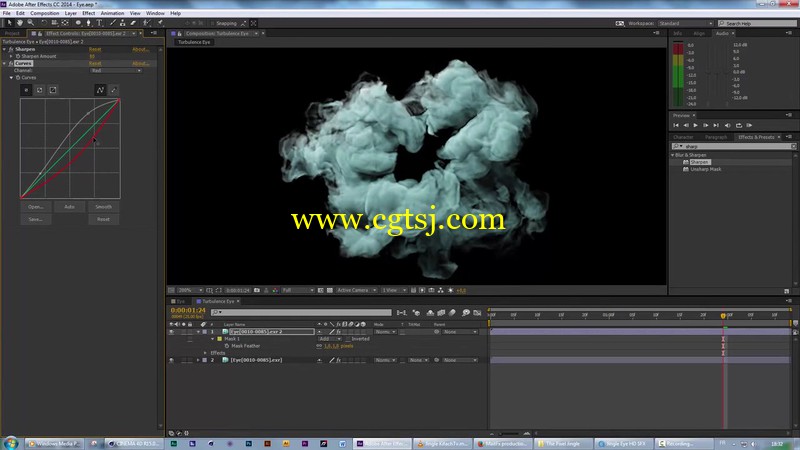Hide layer 2 Eye[0010-0085].exr
800x450 pixels.
[x=171, y=360]
